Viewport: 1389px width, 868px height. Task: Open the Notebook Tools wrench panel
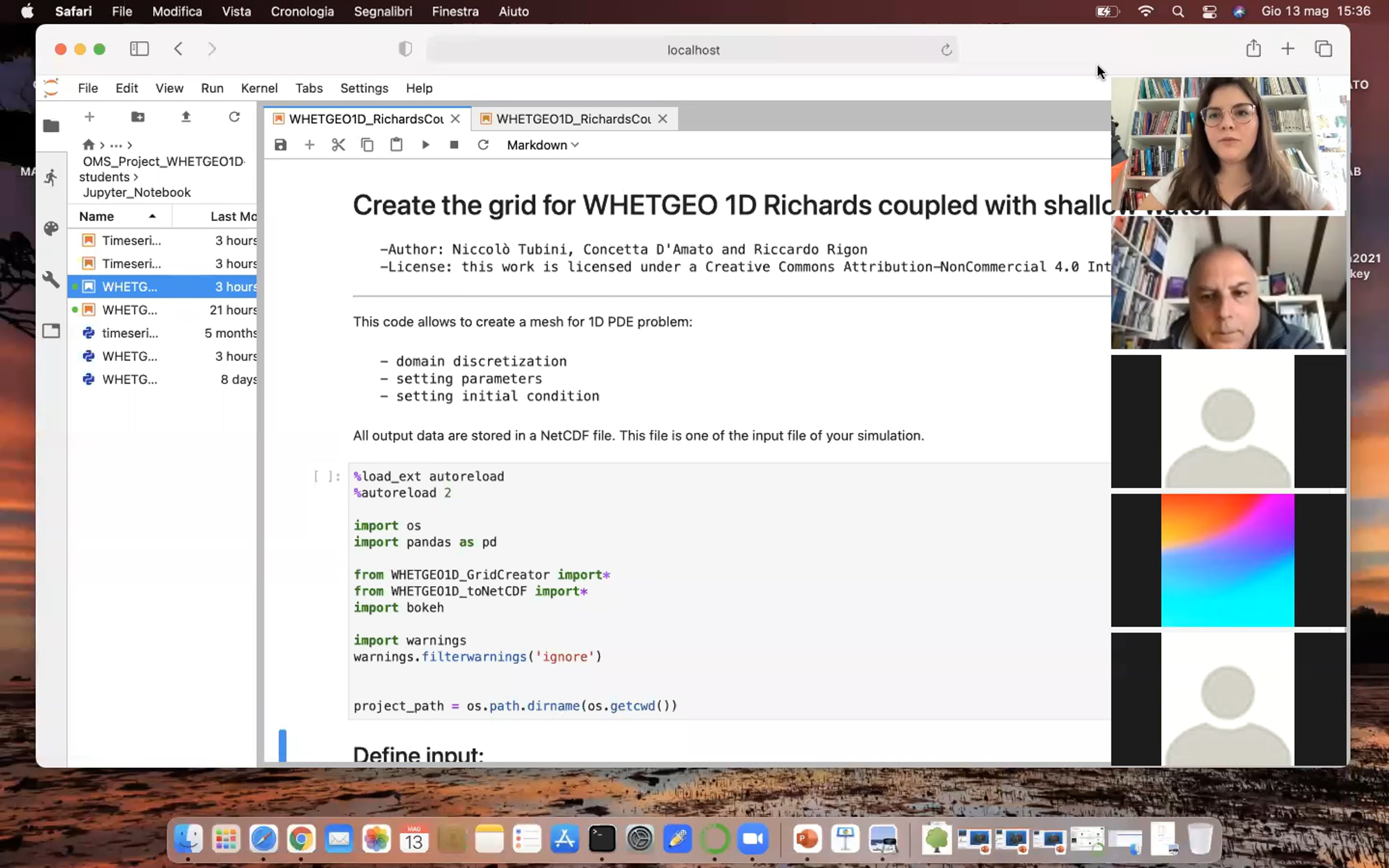click(51, 280)
